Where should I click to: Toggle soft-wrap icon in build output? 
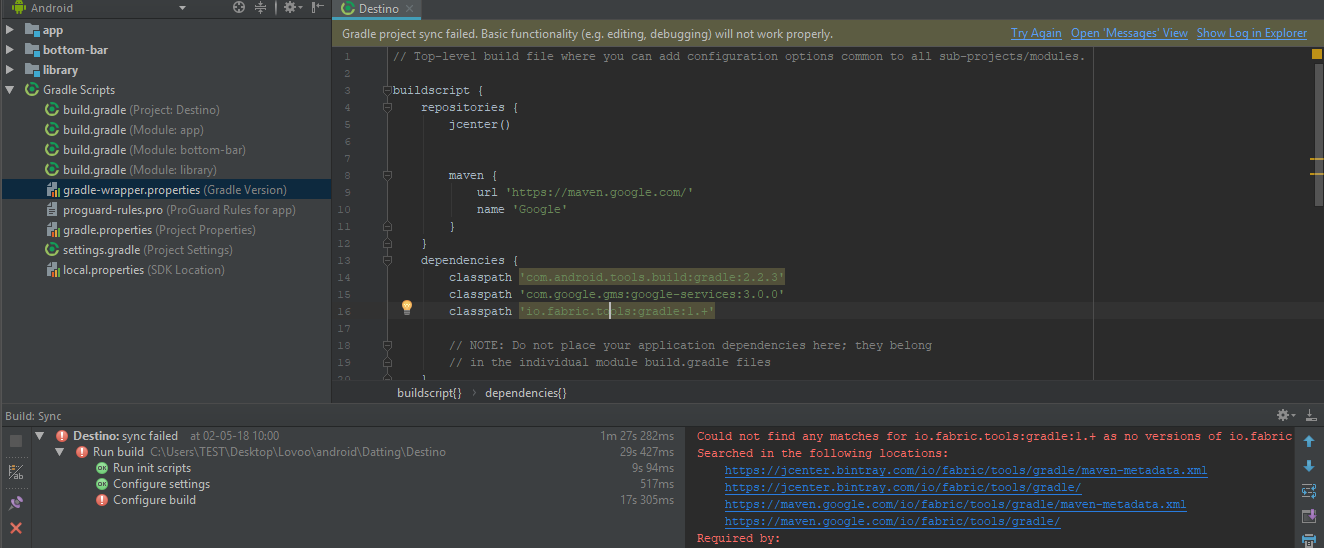tap(1309, 491)
